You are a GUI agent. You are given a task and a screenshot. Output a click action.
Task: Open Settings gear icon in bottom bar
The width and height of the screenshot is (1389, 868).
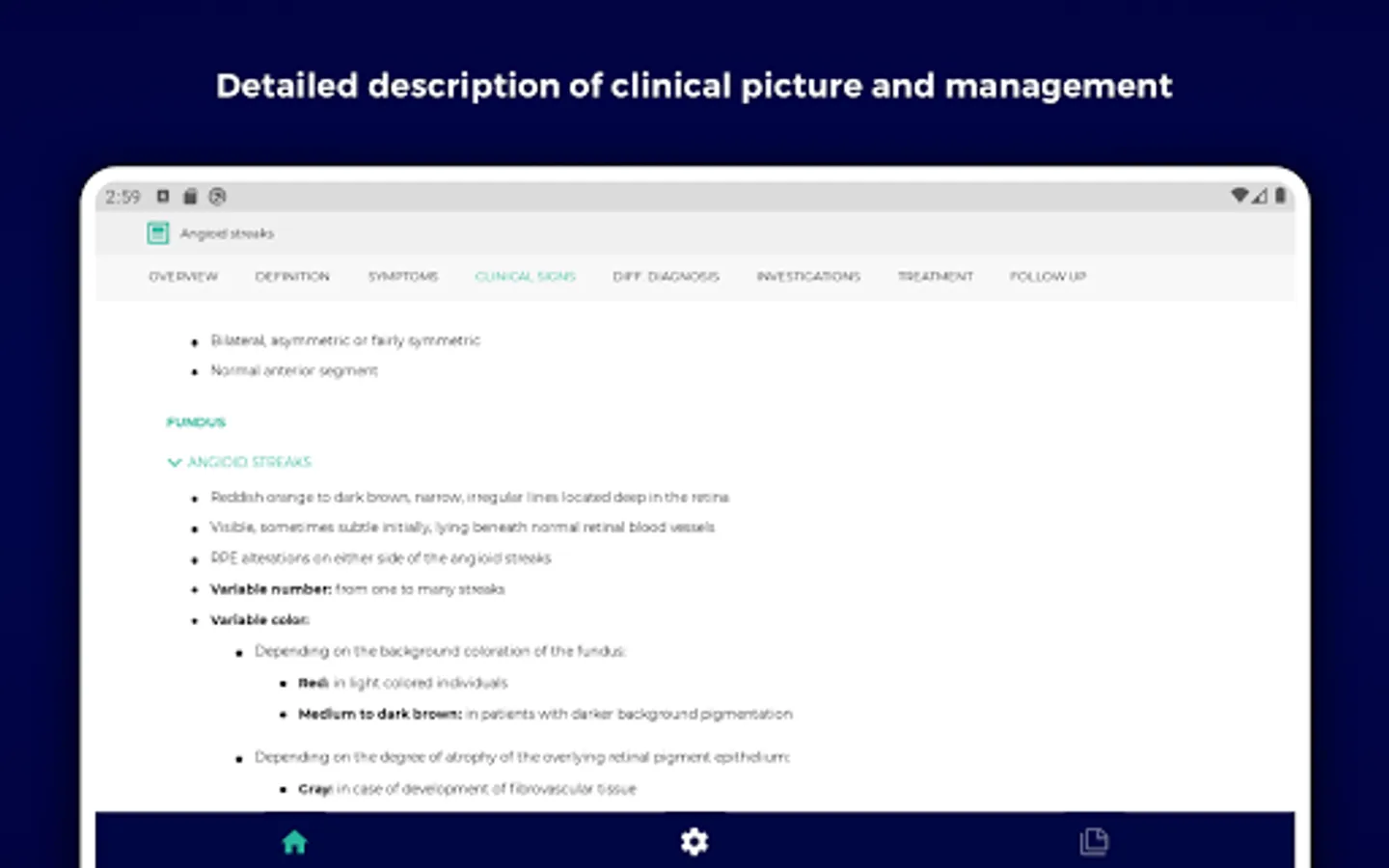point(694,842)
